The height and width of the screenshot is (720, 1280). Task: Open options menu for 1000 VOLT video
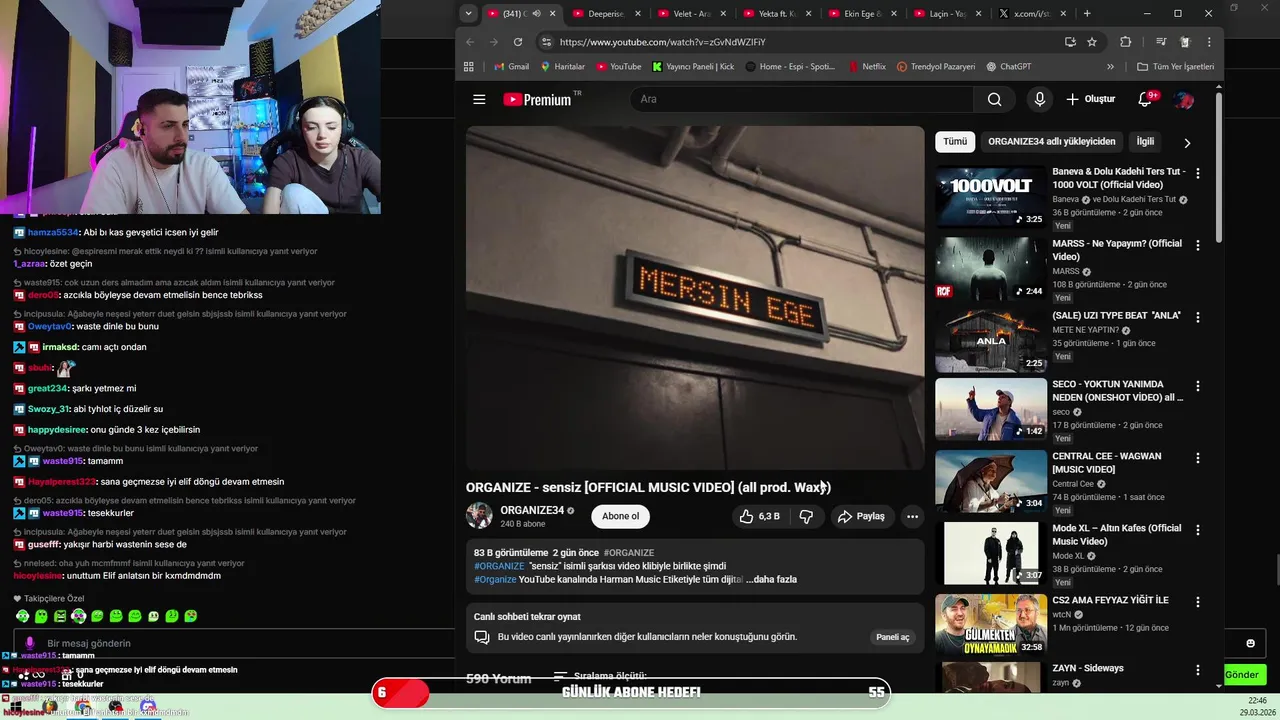1198,174
